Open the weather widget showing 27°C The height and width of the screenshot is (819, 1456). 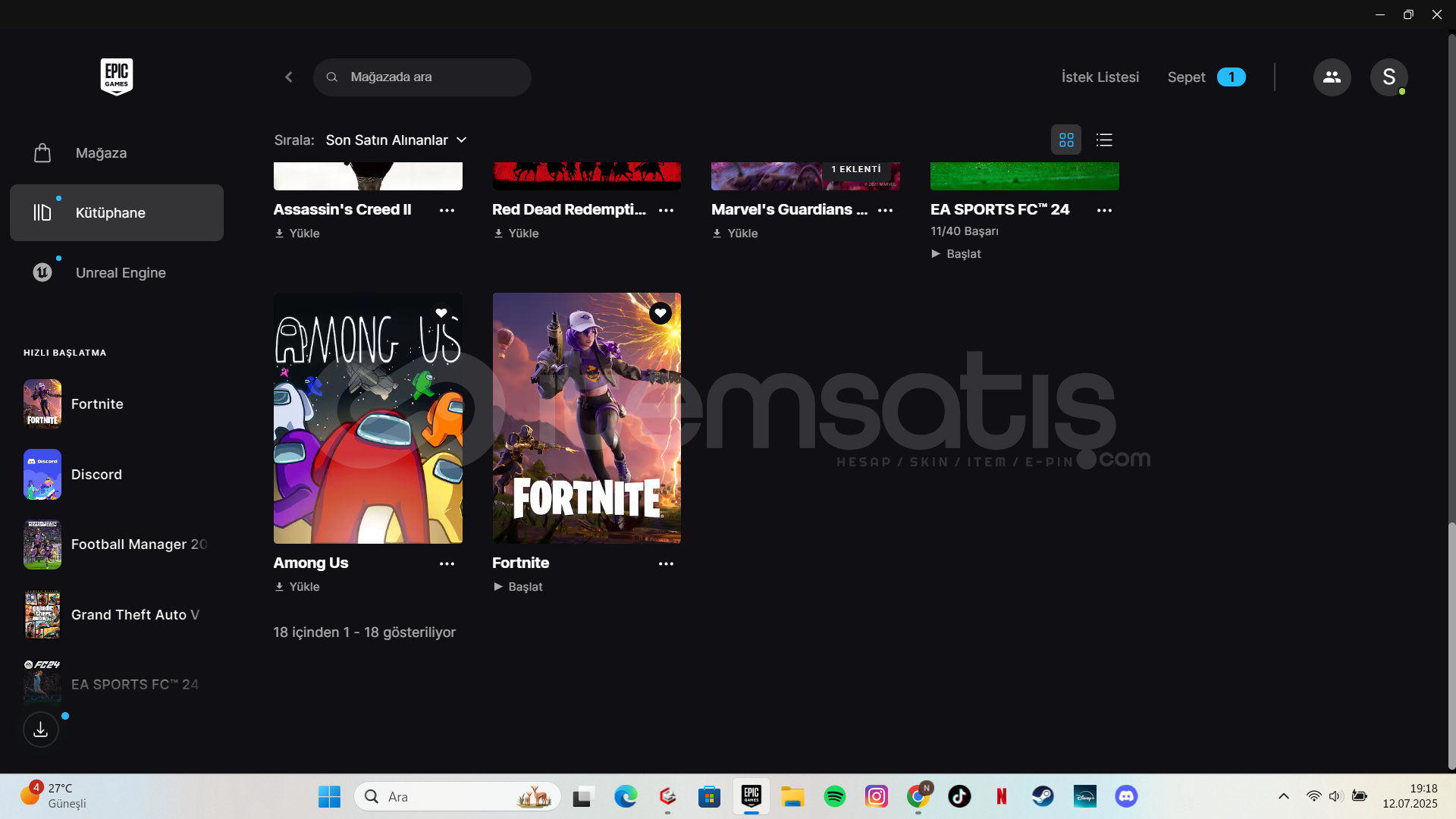(x=55, y=796)
